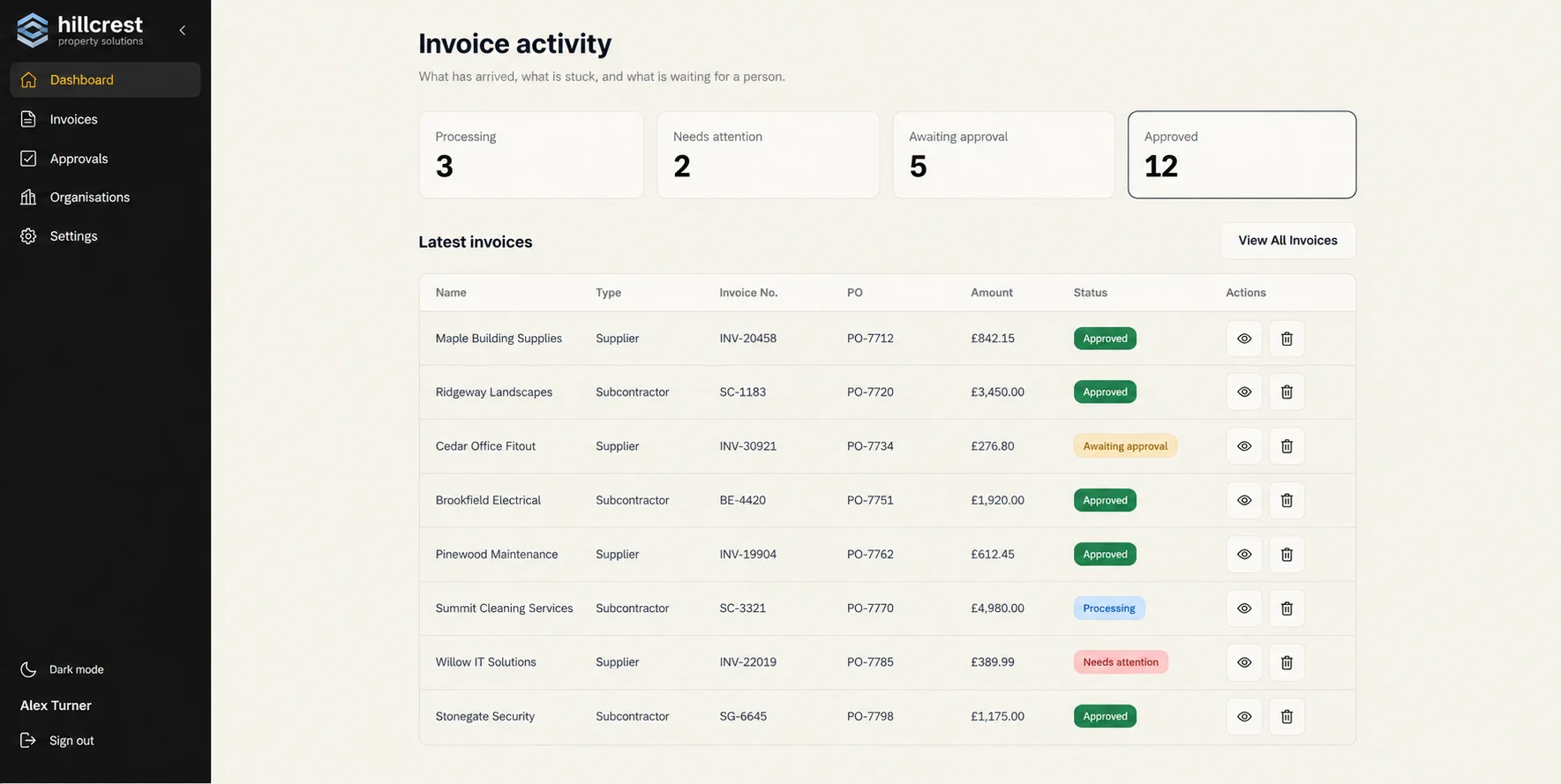View the Brookfield Electrical invoice
The height and width of the screenshot is (784, 1561).
pos(1244,500)
